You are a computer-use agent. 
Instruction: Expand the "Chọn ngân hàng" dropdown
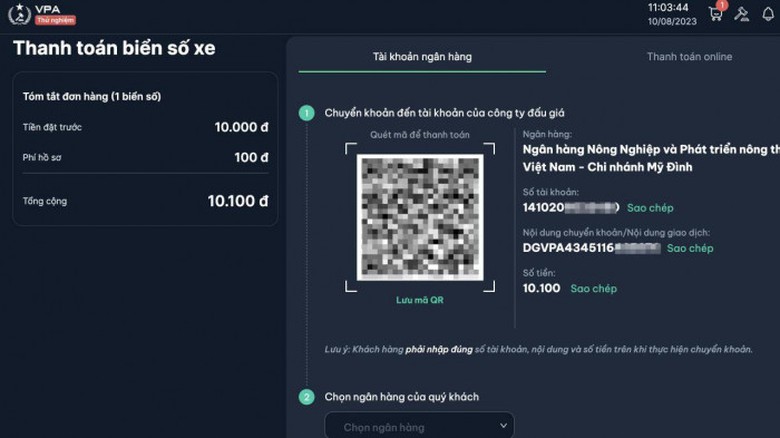tap(419, 427)
